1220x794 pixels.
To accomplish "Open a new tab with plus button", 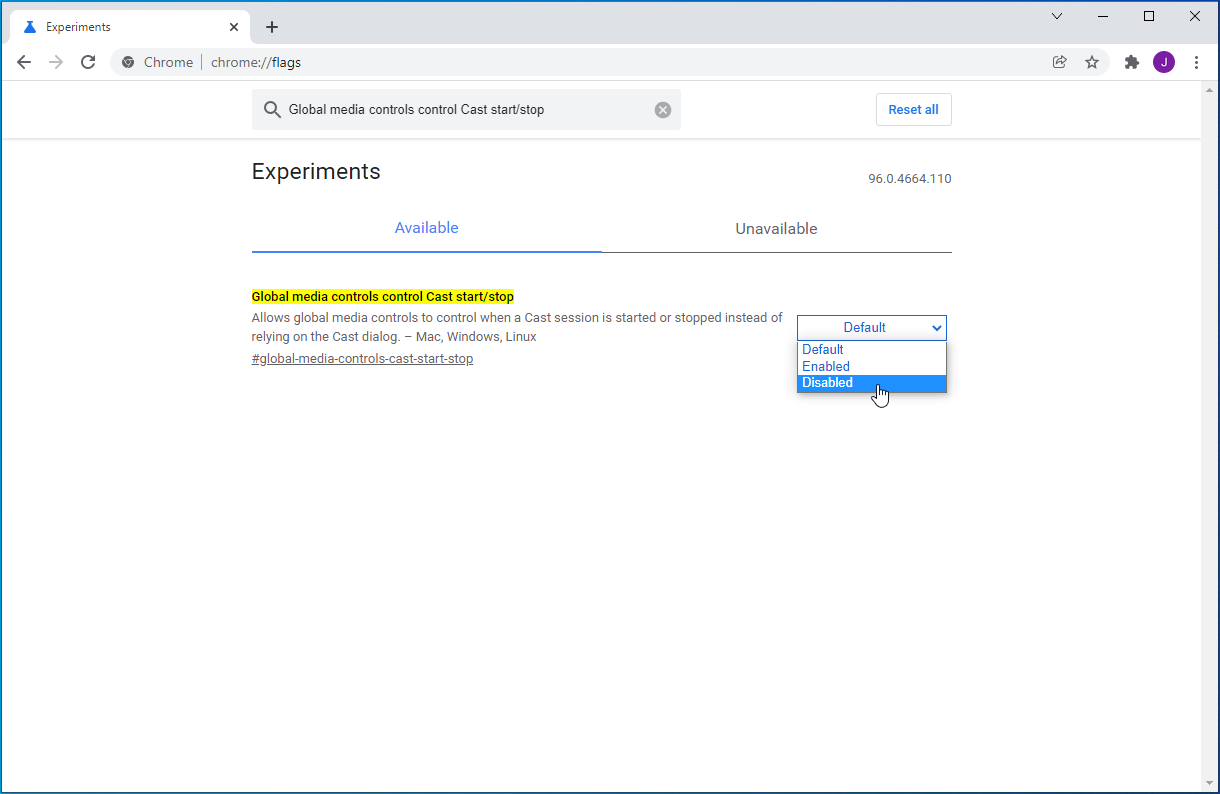I will point(272,27).
